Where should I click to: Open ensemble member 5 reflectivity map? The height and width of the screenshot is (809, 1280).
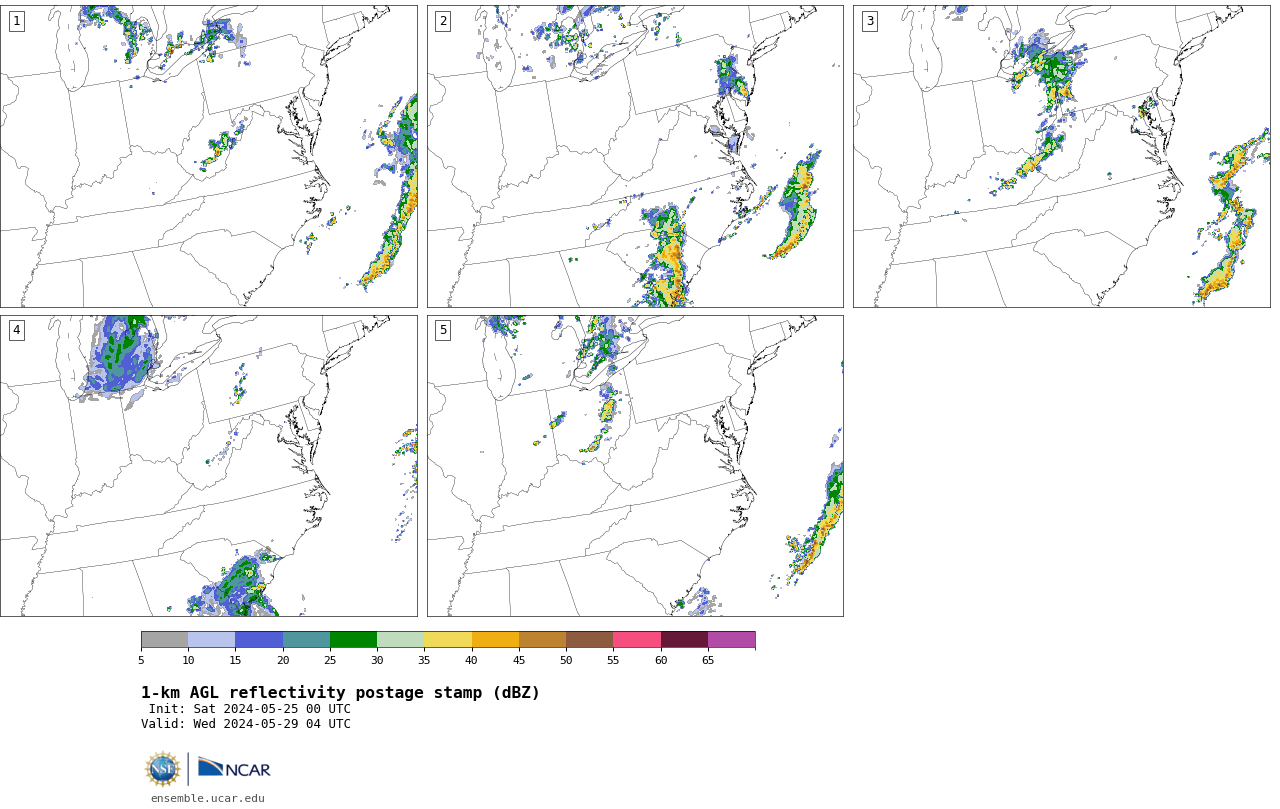click(635, 466)
